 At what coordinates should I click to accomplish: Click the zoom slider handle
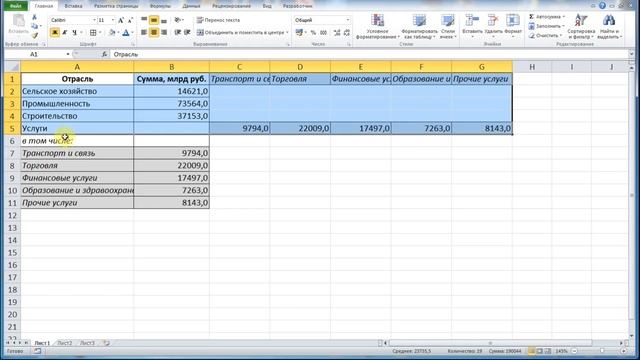(x=602, y=351)
